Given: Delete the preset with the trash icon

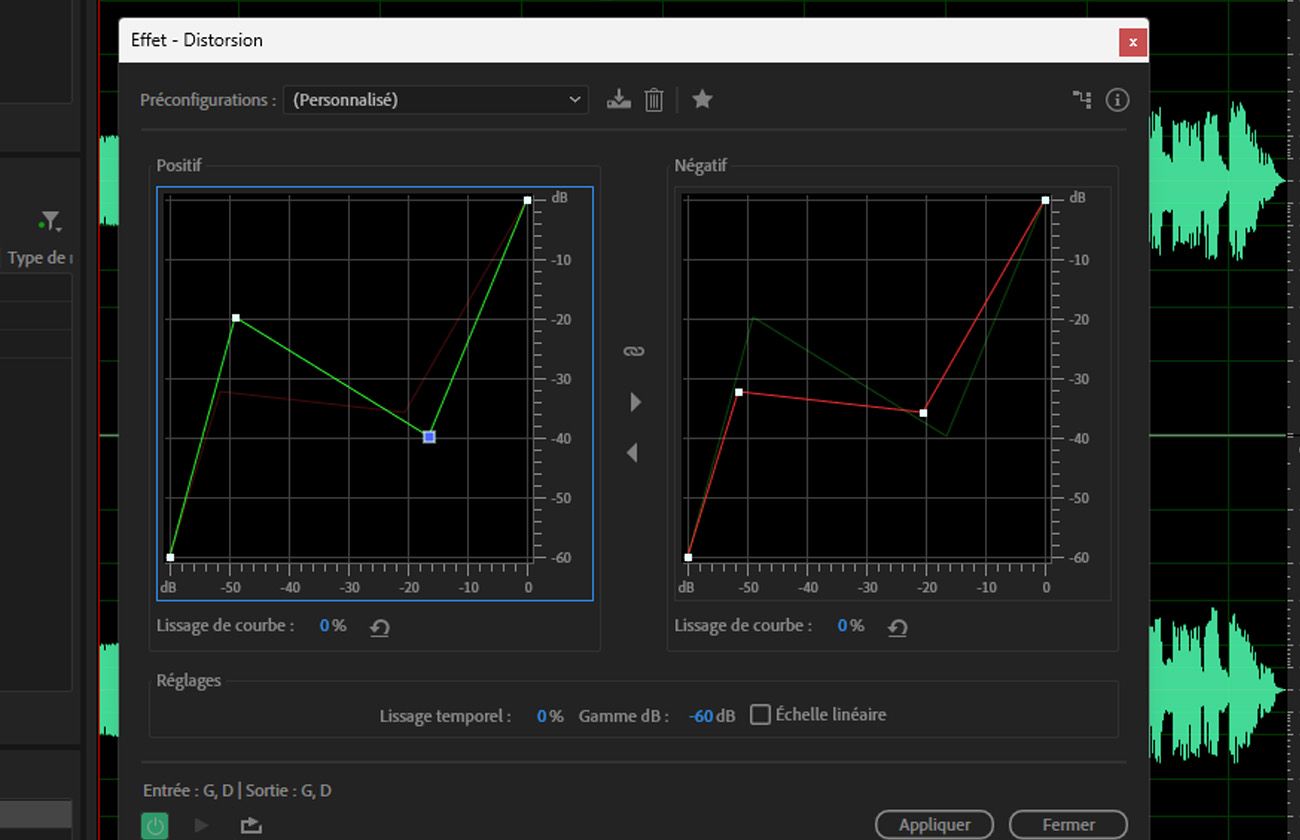Looking at the screenshot, I should pyautogui.click(x=654, y=99).
